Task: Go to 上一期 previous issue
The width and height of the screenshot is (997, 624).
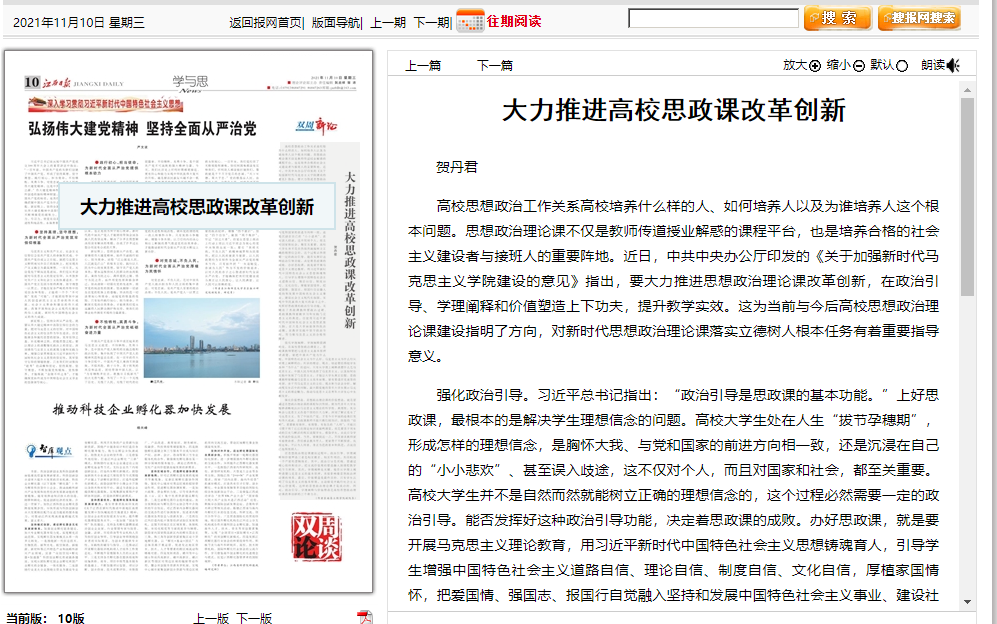Action: [x=388, y=22]
